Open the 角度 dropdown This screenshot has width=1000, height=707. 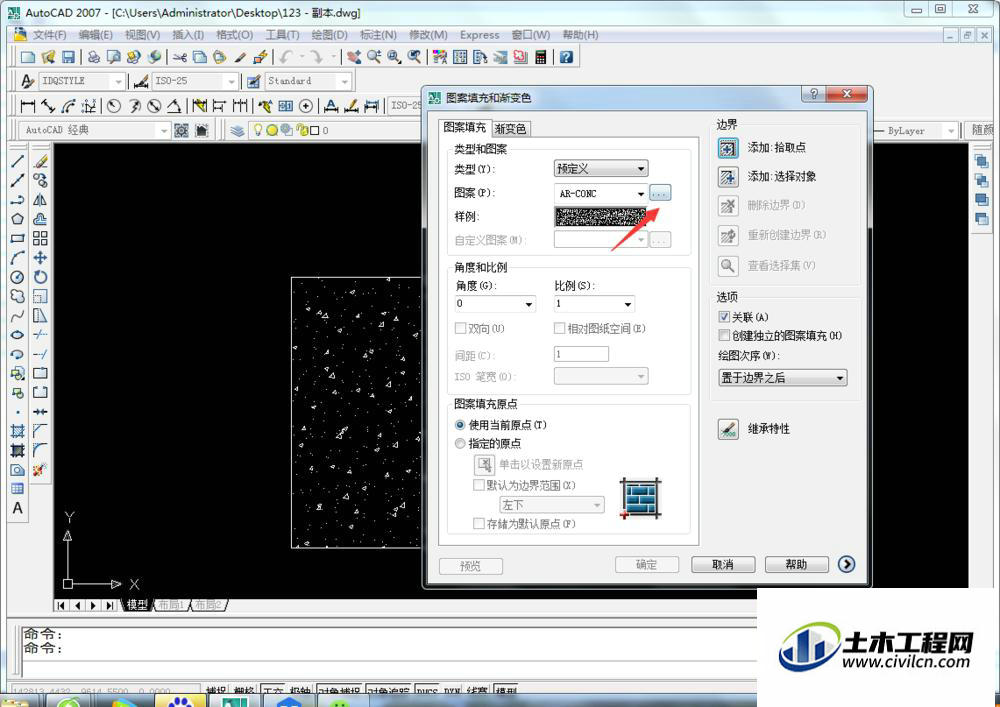point(495,304)
